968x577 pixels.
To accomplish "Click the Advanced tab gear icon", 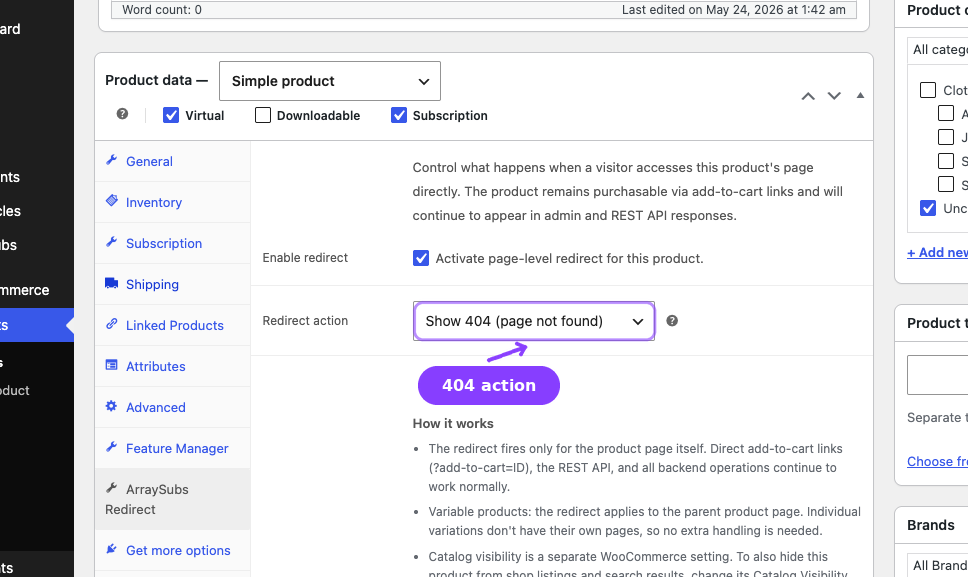I will point(112,406).
